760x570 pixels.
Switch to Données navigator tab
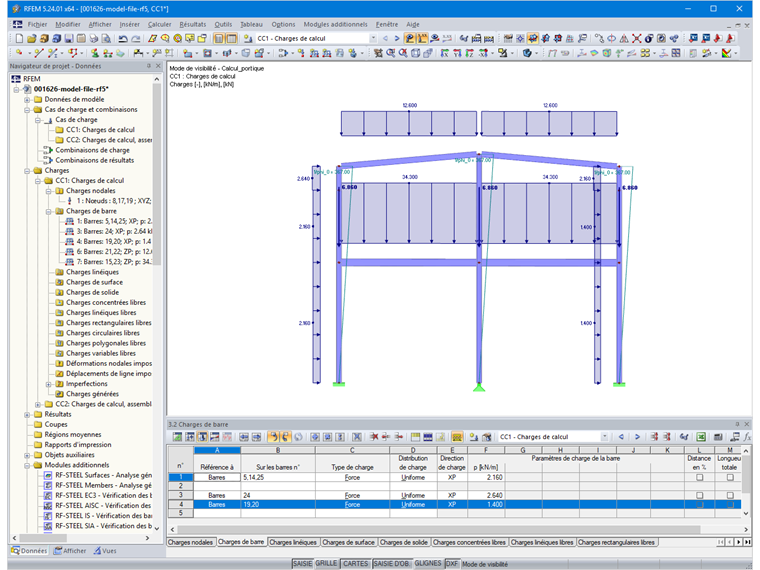[30, 551]
